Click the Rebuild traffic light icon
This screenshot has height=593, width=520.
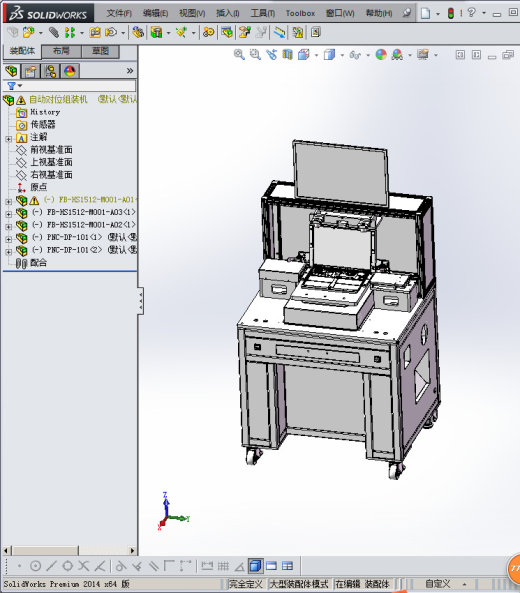(450, 13)
